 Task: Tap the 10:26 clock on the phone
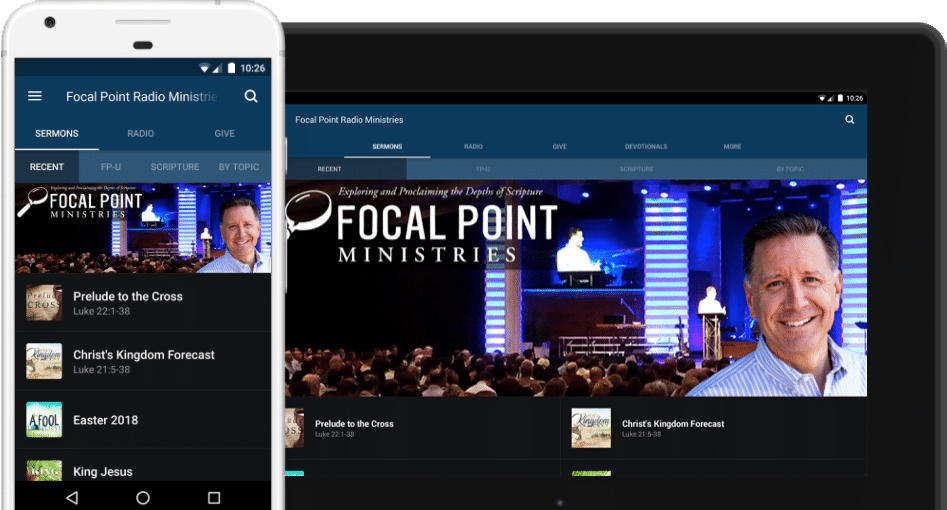pyautogui.click(x=252, y=68)
